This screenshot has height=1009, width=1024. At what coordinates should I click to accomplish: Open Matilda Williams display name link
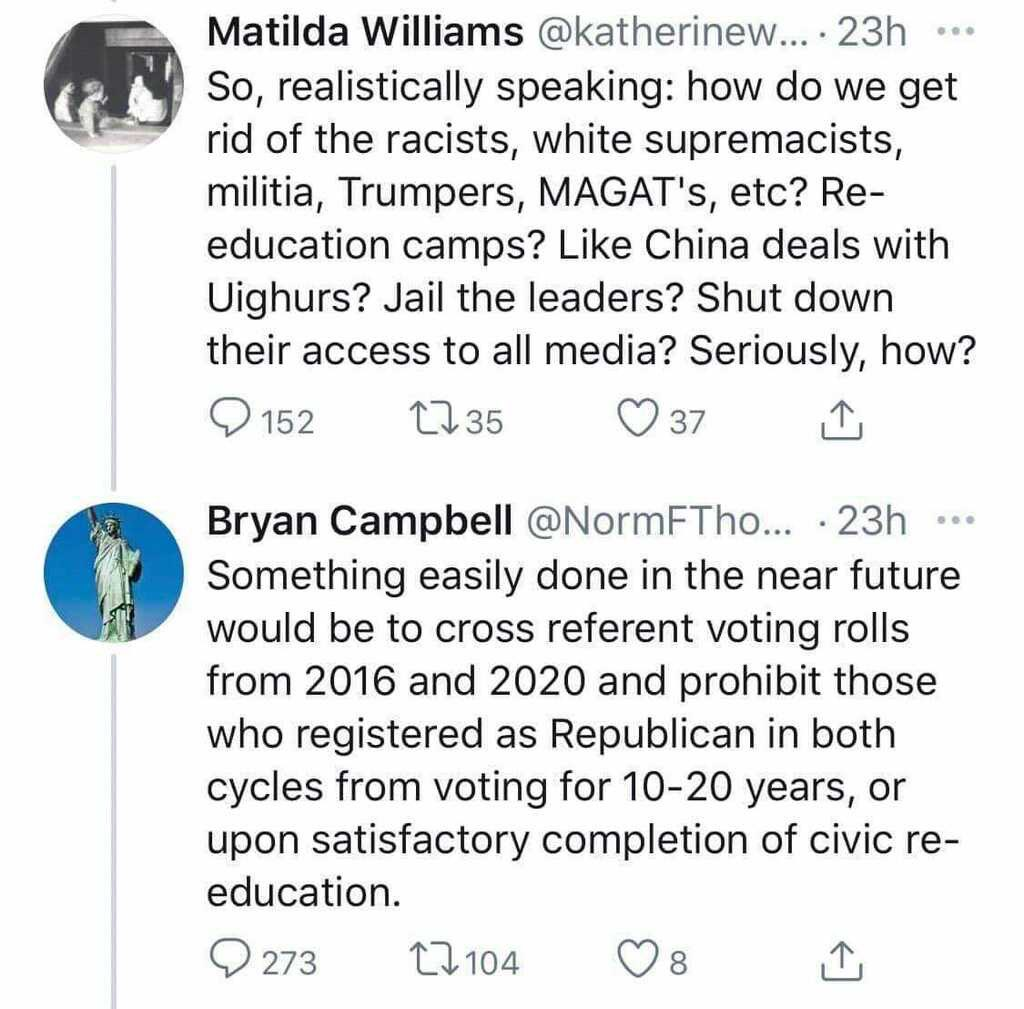(365, 31)
